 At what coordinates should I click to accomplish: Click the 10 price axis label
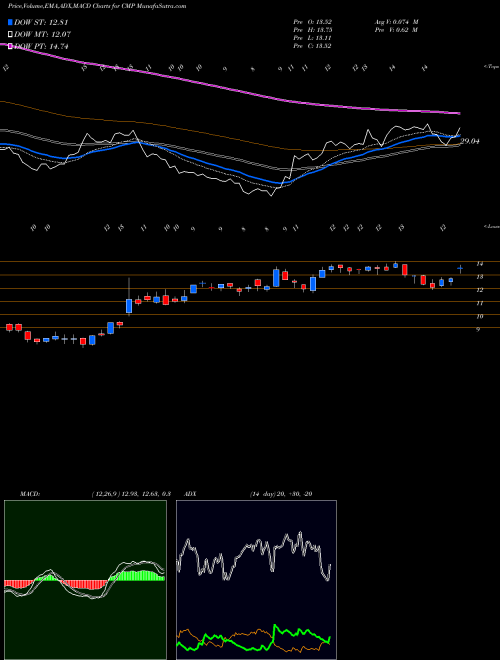[479, 317]
